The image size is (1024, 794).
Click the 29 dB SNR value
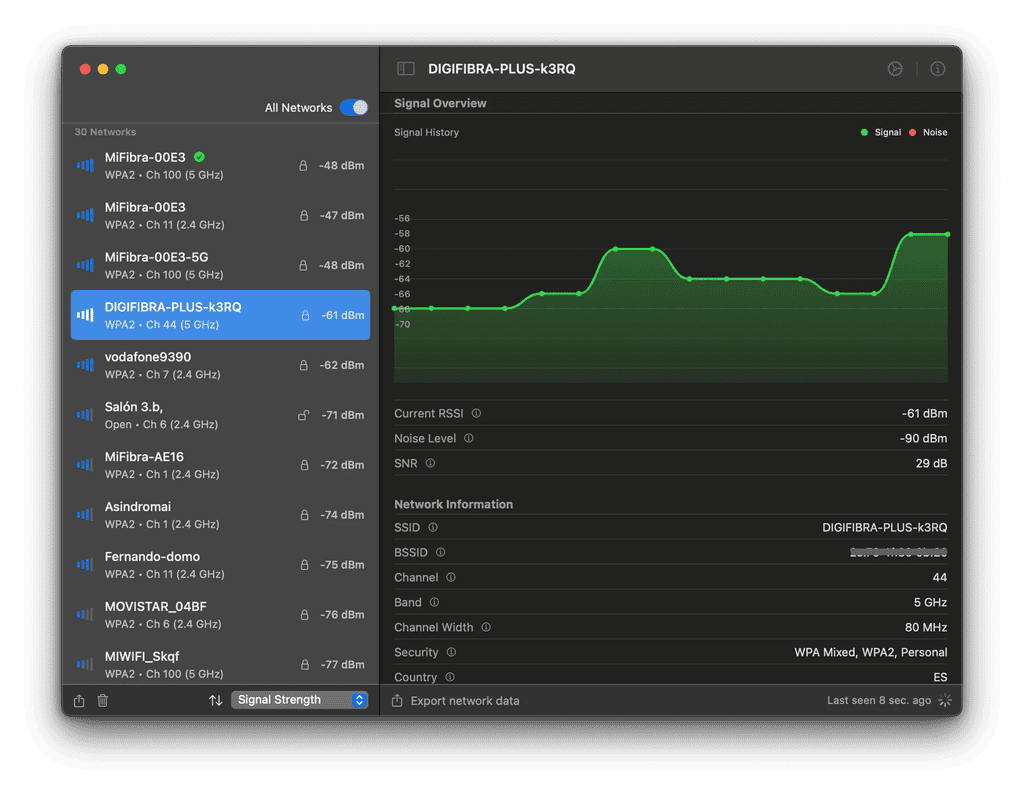tap(931, 463)
